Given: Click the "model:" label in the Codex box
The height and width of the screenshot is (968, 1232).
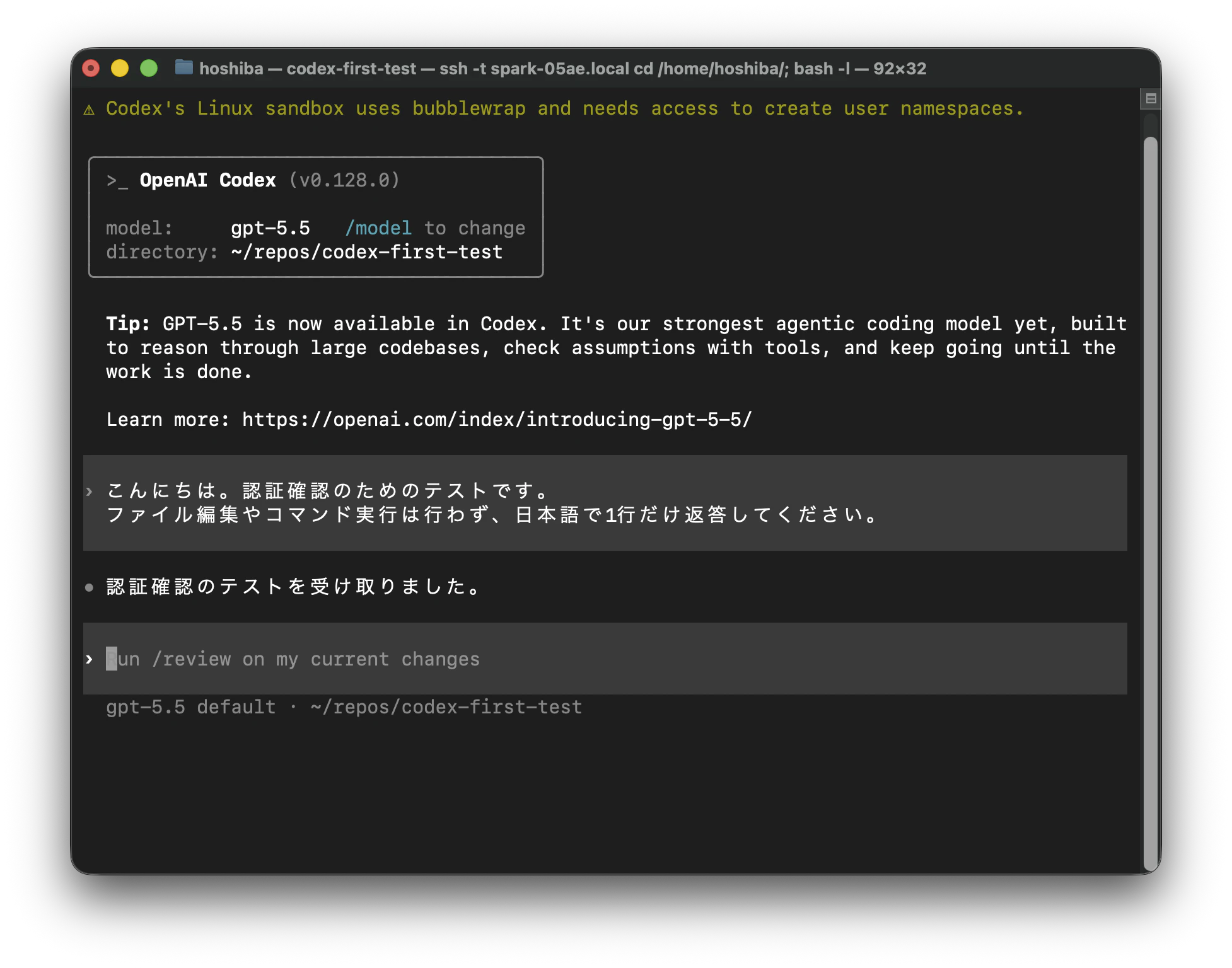Looking at the screenshot, I should (139, 228).
